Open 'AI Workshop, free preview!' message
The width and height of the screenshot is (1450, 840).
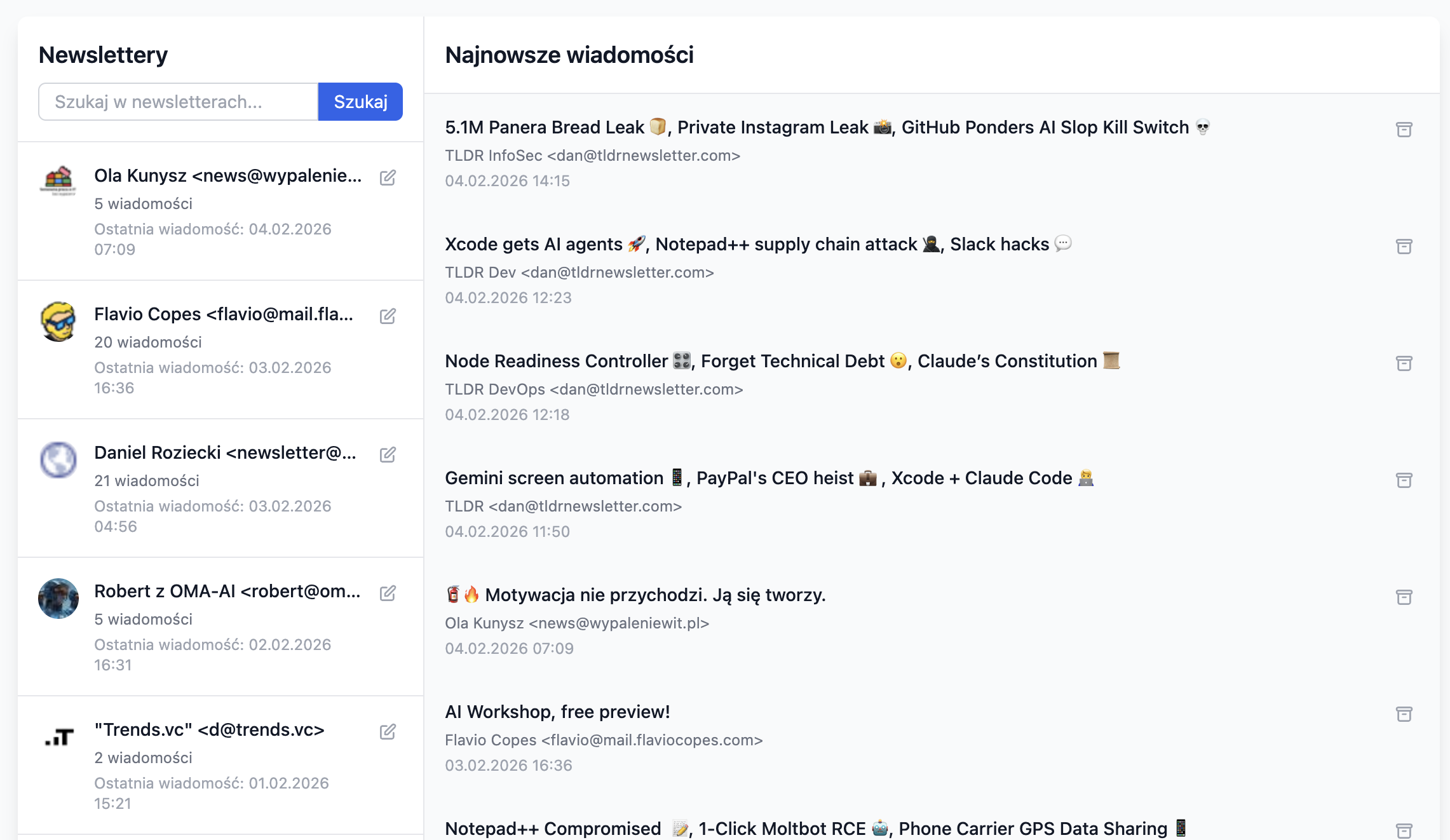[x=557, y=712]
